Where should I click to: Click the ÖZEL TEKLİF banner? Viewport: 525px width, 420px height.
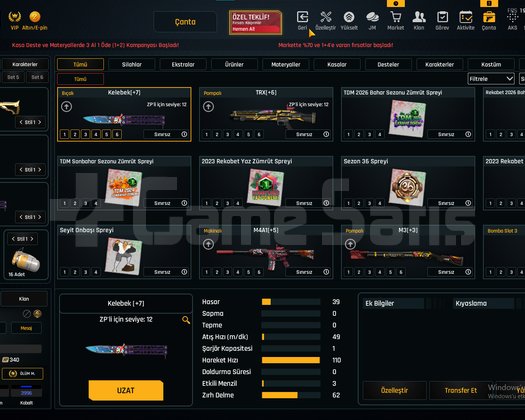coord(255,22)
